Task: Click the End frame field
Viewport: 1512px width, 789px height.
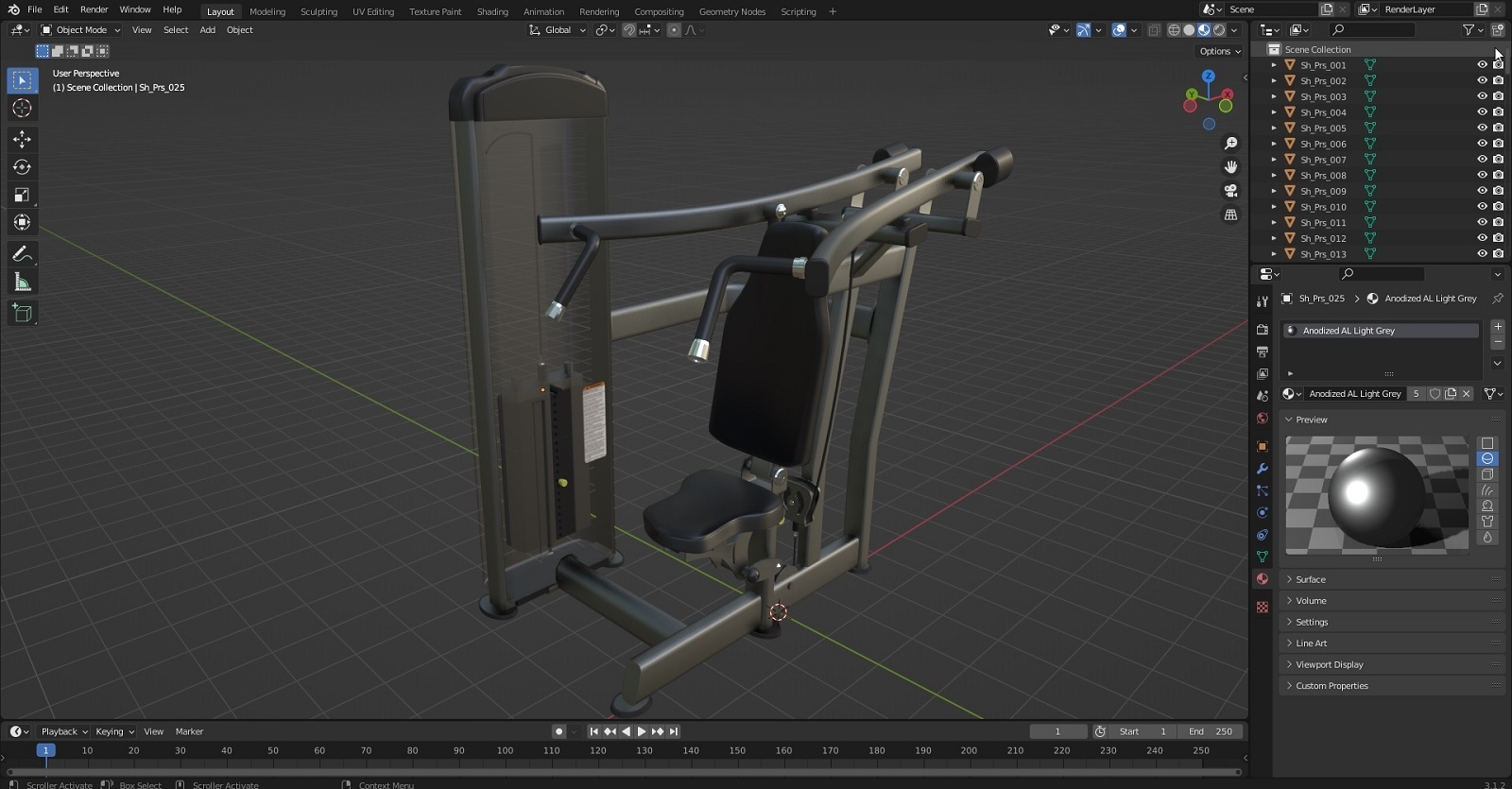Action: tap(1212, 731)
